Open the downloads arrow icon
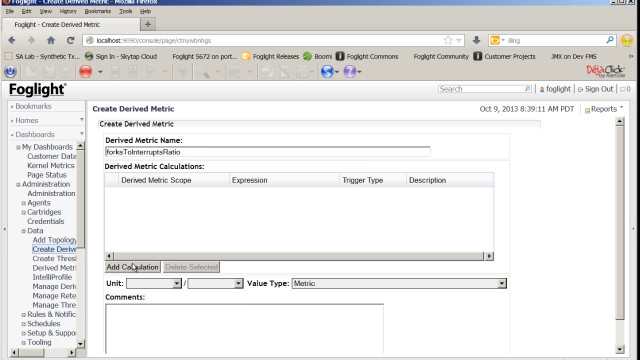The height and width of the screenshot is (360, 640). click(476, 40)
